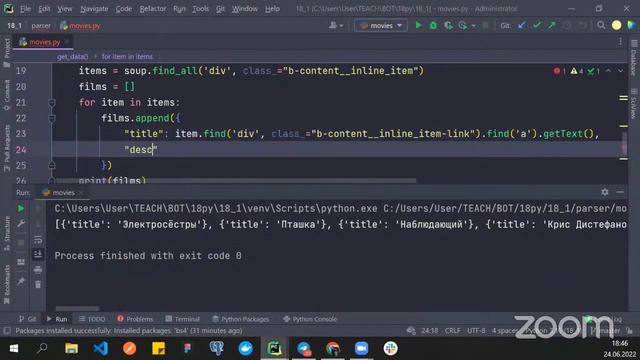
Task: Open SciView tool window on right
Action: point(633,104)
